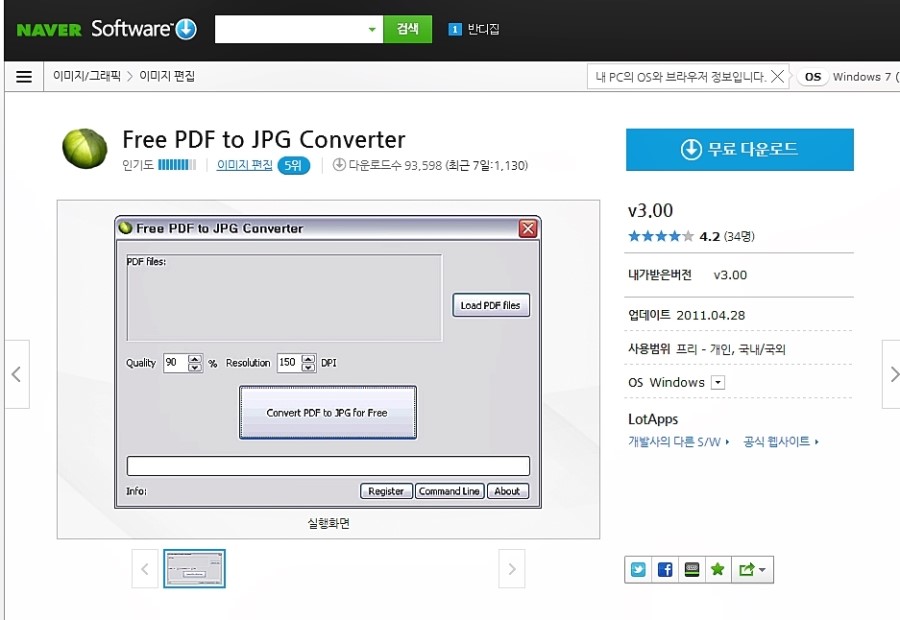Click the main preview screenshot title bar
The width and height of the screenshot is (900, 620).
(x=328, y=228)
